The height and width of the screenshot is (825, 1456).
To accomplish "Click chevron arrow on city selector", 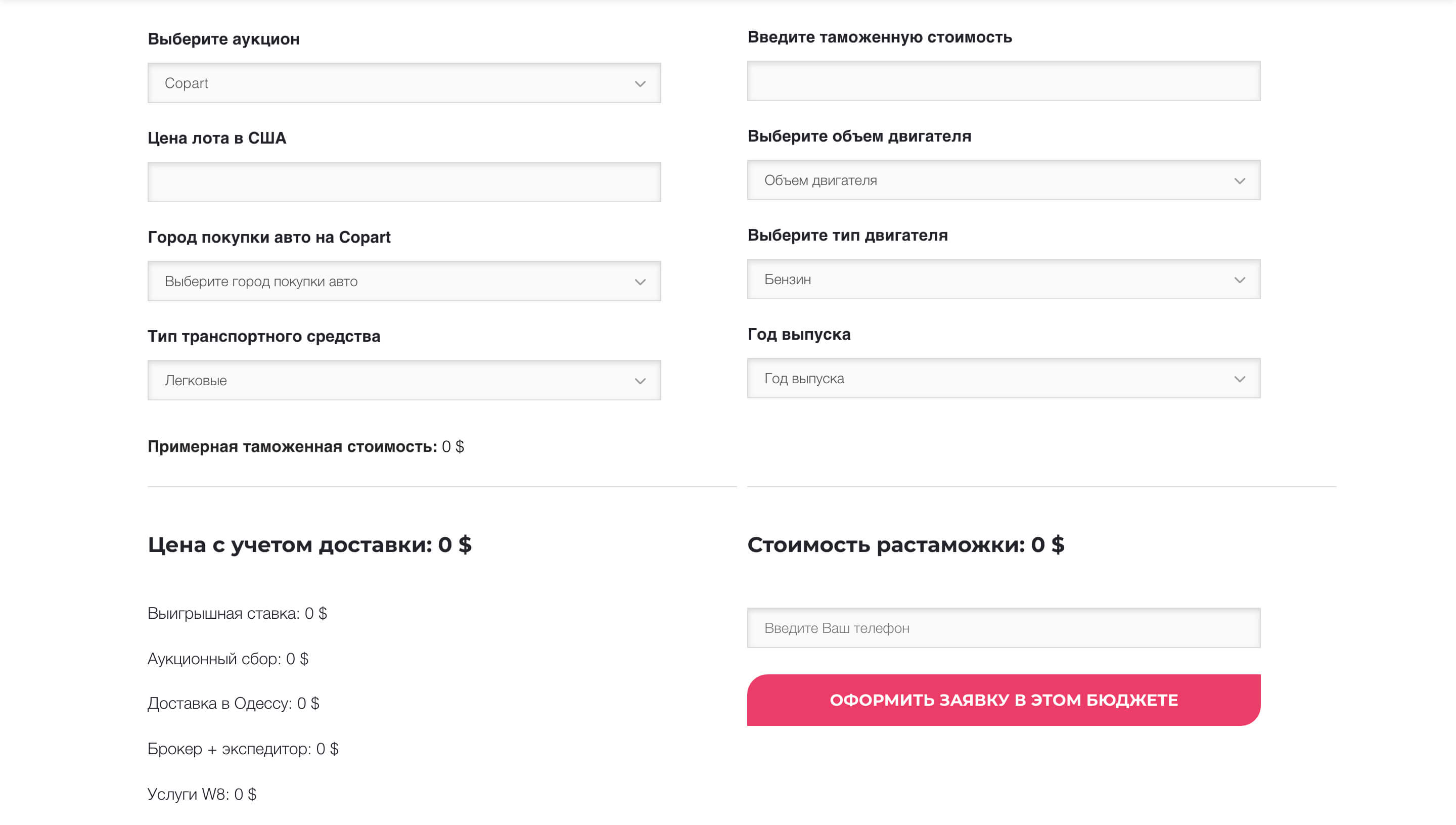I will coord(640,282).
